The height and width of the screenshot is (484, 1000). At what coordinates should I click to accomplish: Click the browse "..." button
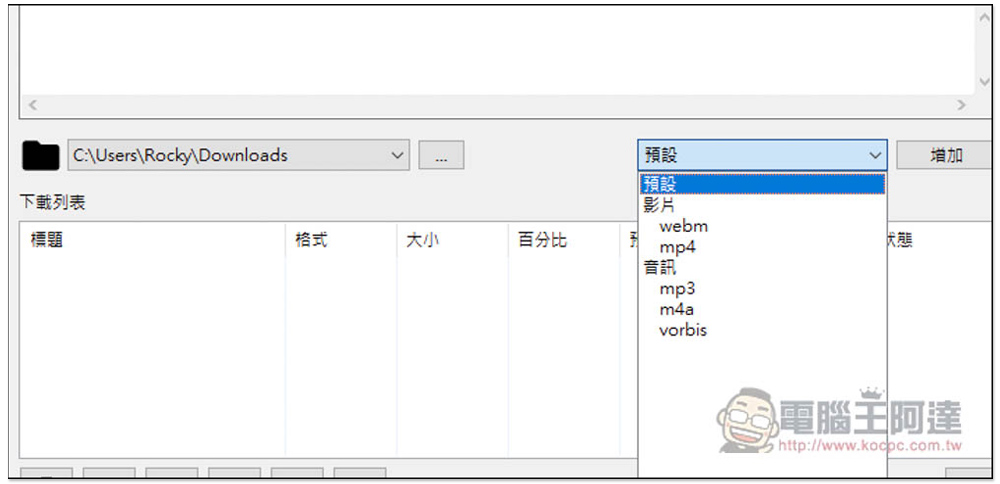click(441, 156)
